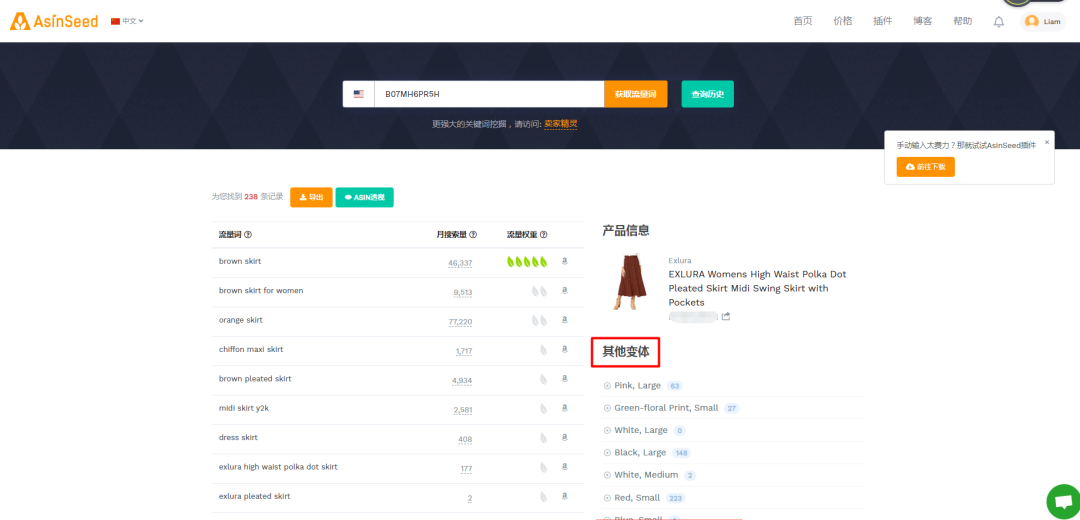
Task: Open Amazon icon for orange skirt
Action: pyautogui.click(x=565, y=320)
